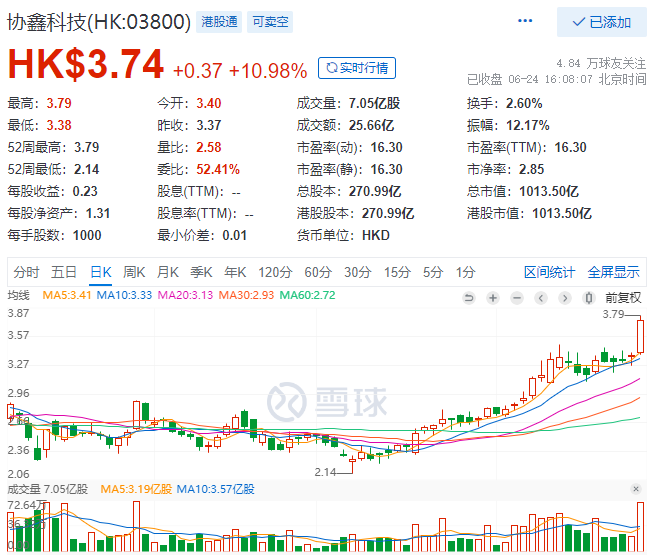Select the 周K weekly chart tab

point(134,272)
